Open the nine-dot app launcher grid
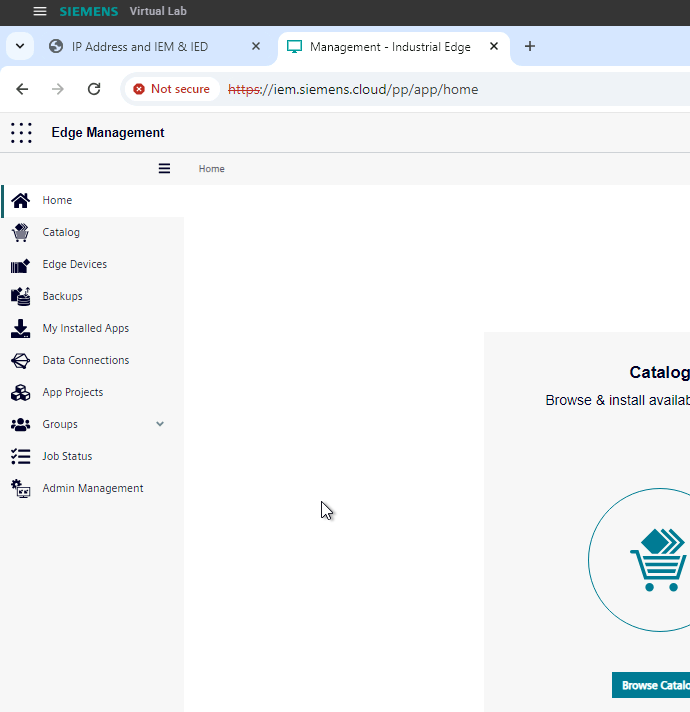690x712 pixels. [x=21, y=133]
